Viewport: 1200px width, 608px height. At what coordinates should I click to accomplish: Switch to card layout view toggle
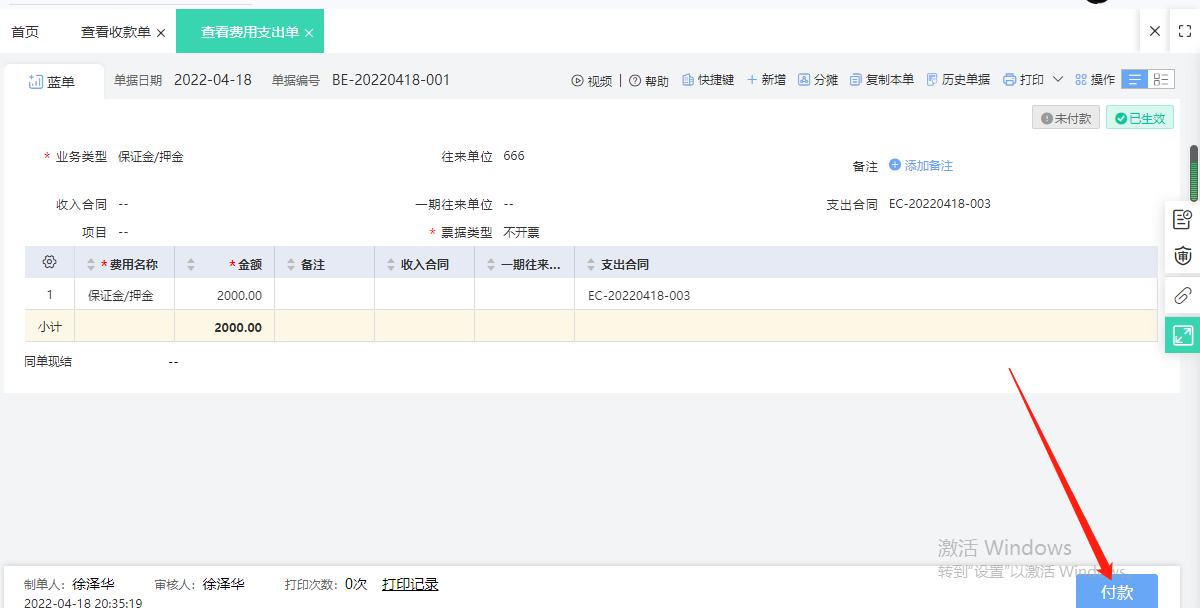point(1161,80)
